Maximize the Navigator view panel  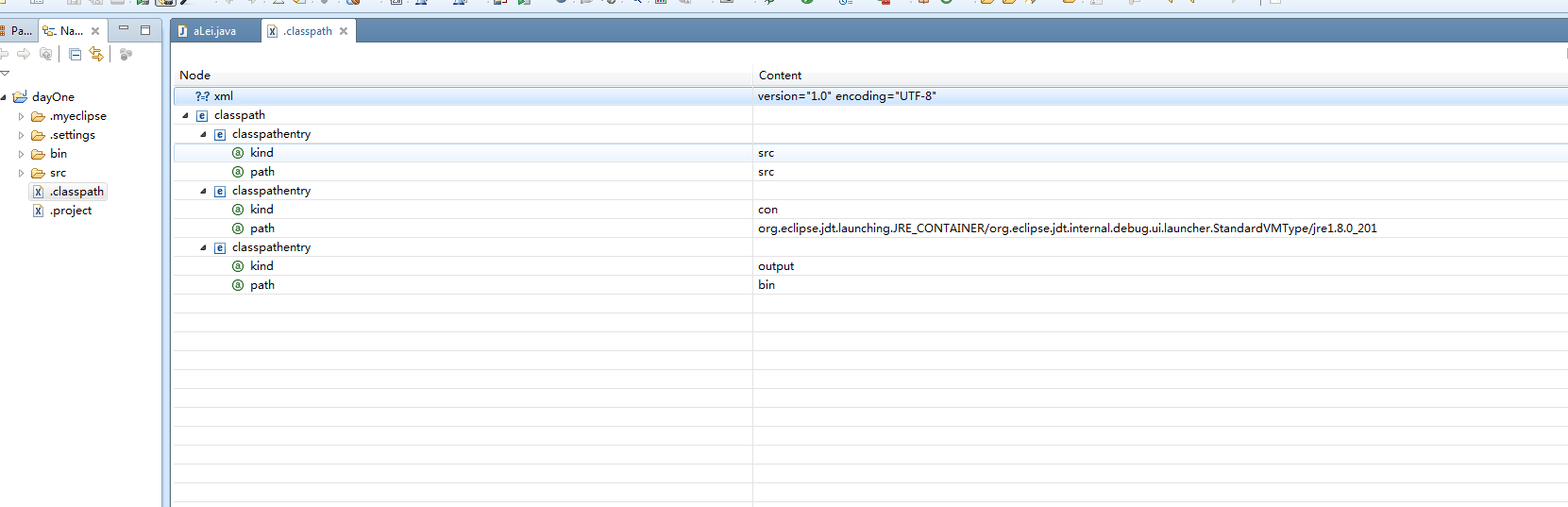pyautogui.click(x=145, y=30)
